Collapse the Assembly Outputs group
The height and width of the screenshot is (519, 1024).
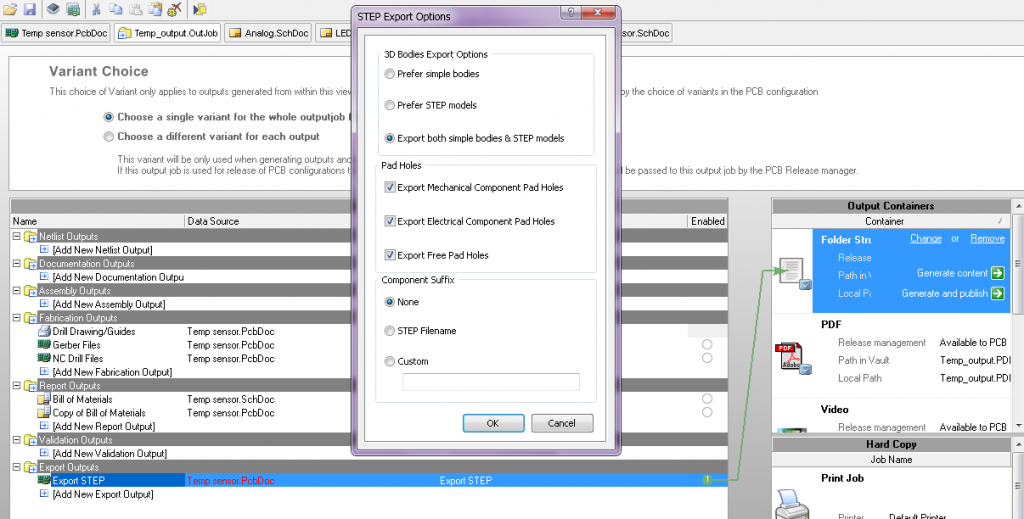(17, 291)
